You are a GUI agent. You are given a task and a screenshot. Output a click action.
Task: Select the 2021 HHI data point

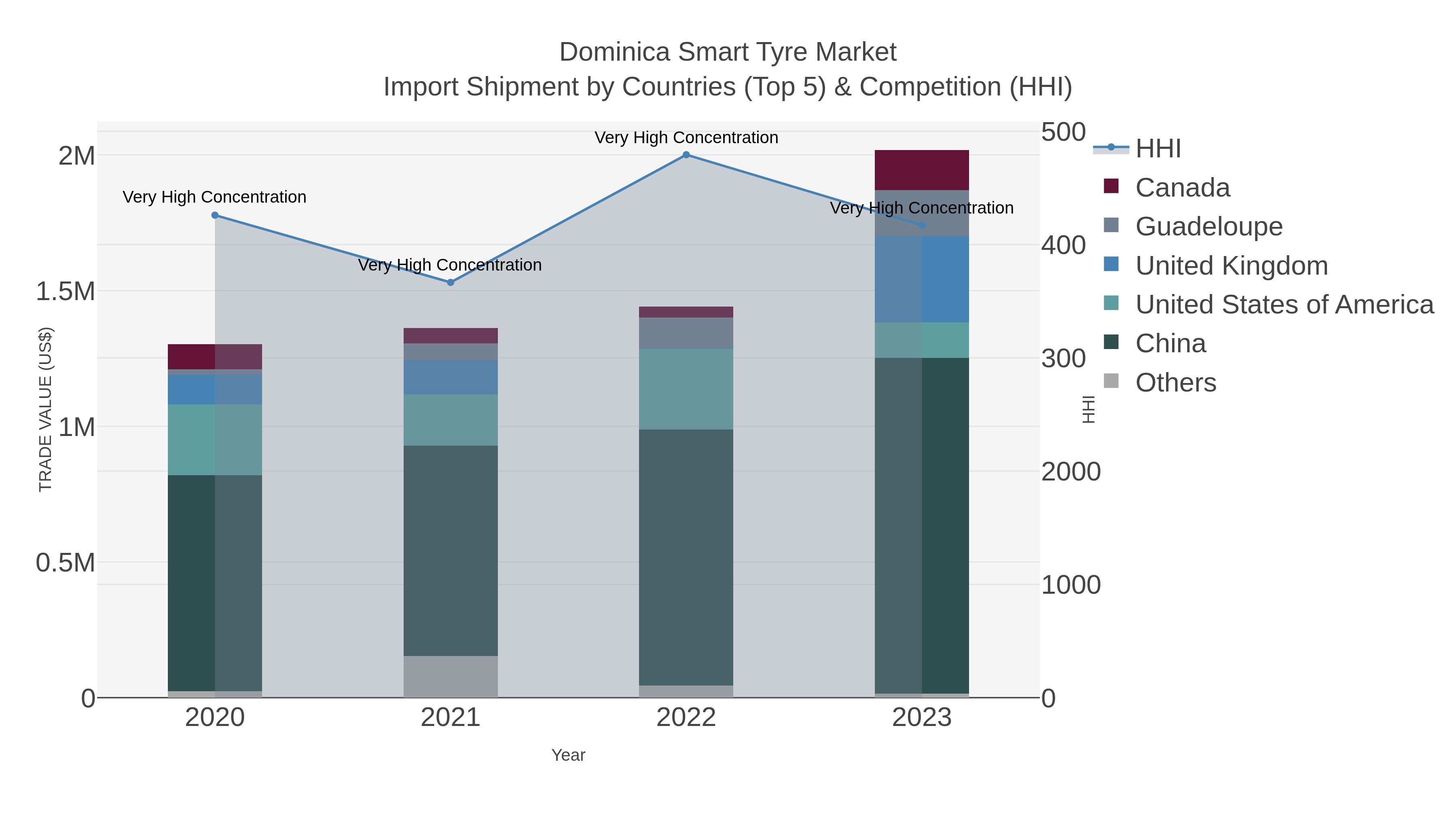click(x=451, y=283)
